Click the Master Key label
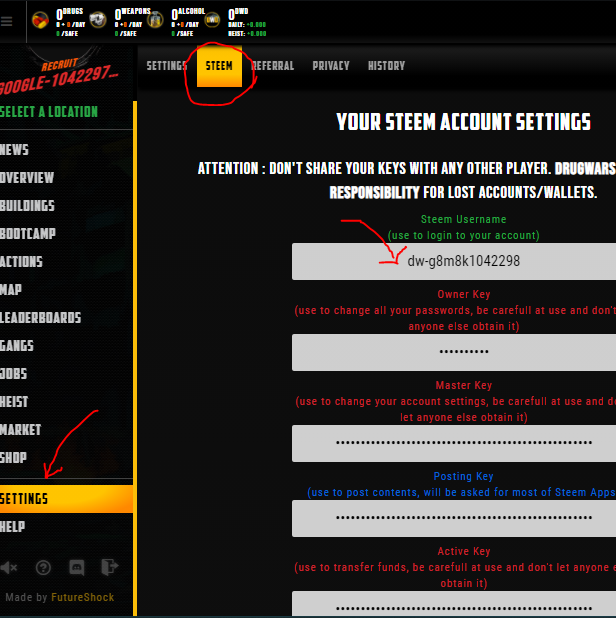The height and width of the screenshot is (618, 616). click(464, 385)
